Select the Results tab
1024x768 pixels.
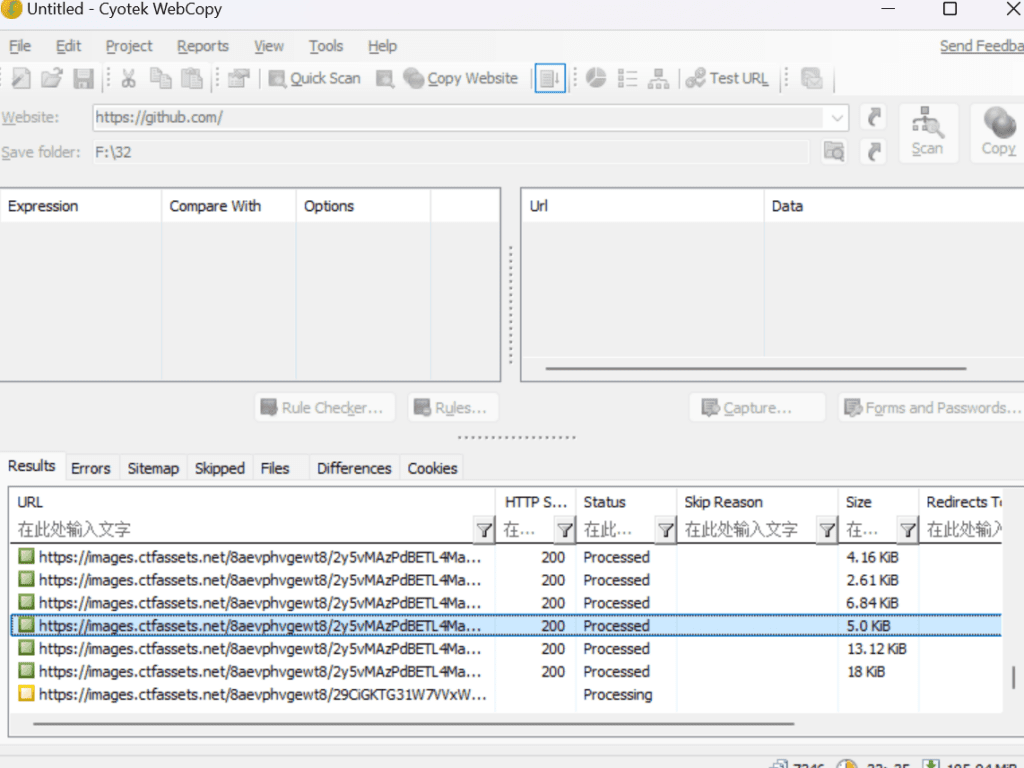click(x=31, y=466)
